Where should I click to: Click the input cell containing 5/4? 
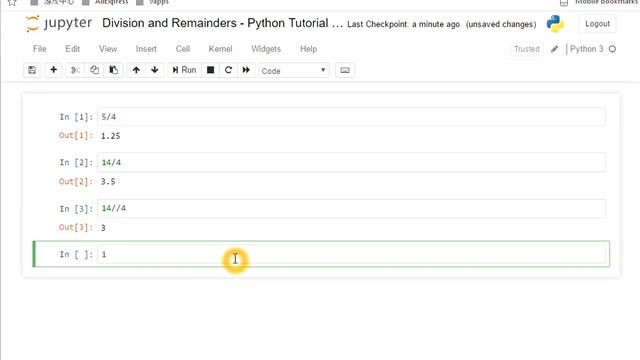pyautogui.click(x=351, y=117)
